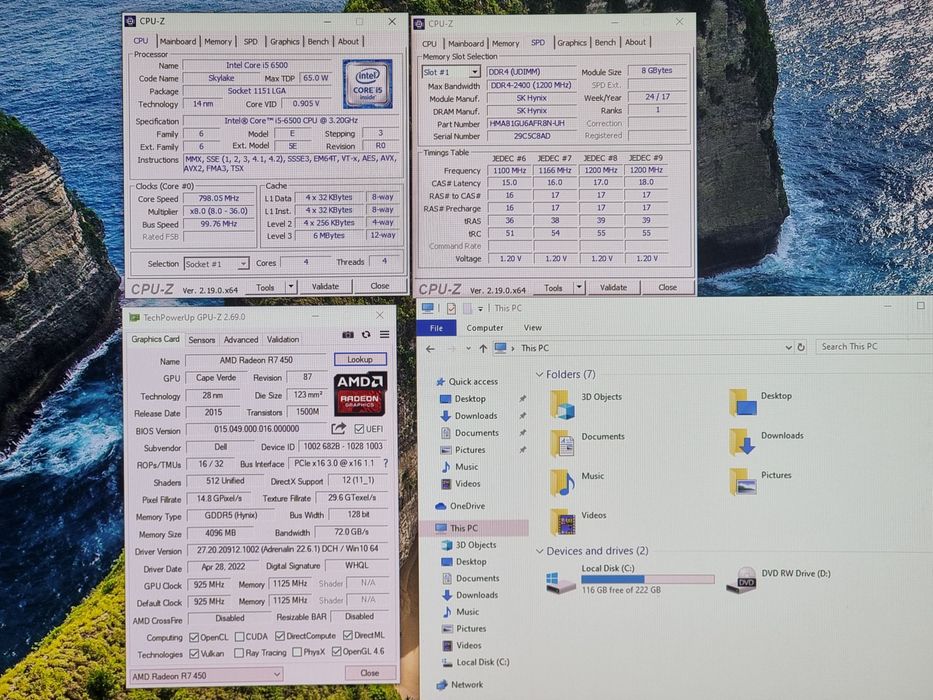The height and width of the screenshot is (700, 933).
Task: Switch to the Advanced tab in GPU-Z
Action: pyautogui.click(x=241, y=339)
